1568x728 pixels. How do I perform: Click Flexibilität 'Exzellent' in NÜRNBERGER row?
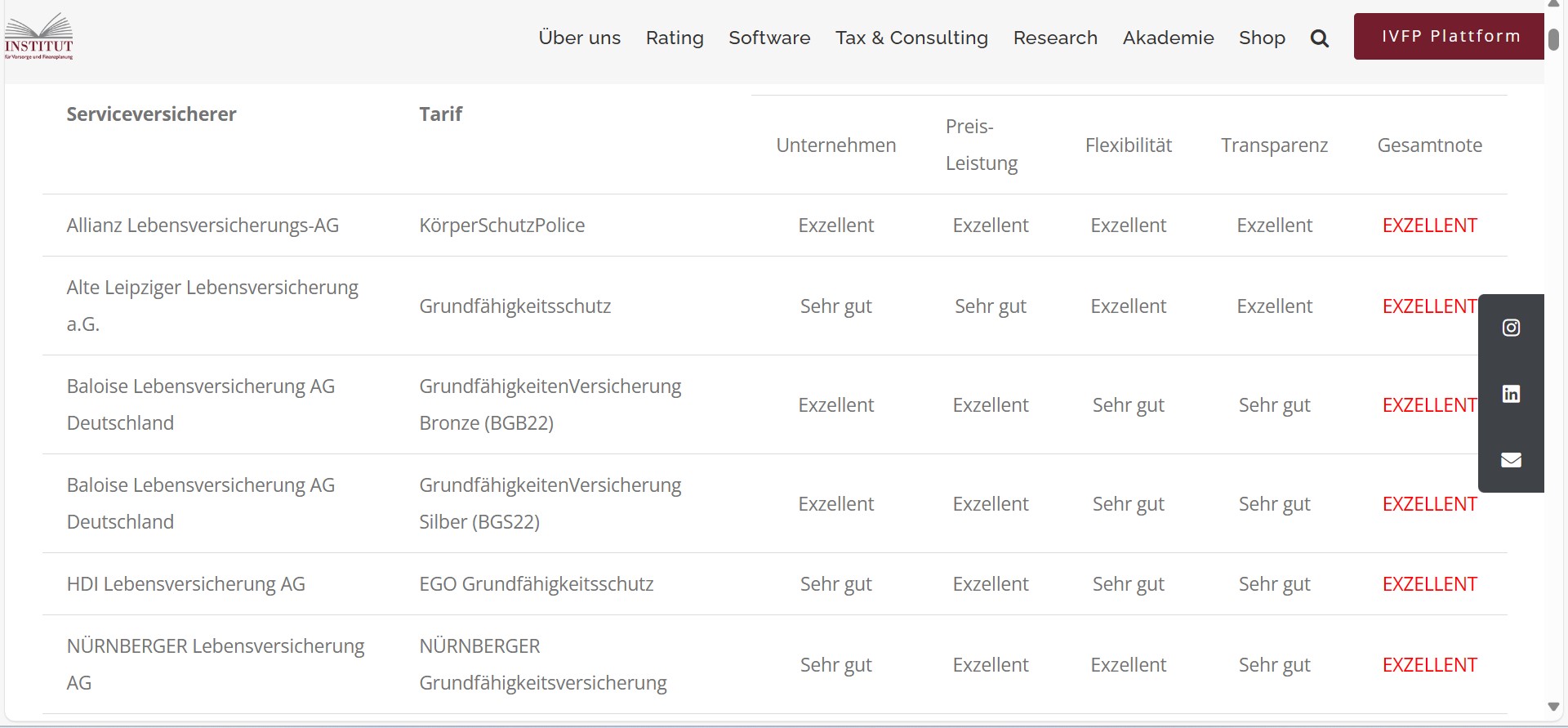click(1128, 664)
